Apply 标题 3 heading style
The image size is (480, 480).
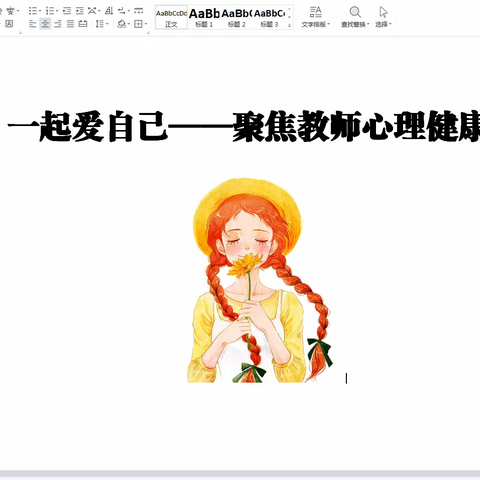pos(269,17)
